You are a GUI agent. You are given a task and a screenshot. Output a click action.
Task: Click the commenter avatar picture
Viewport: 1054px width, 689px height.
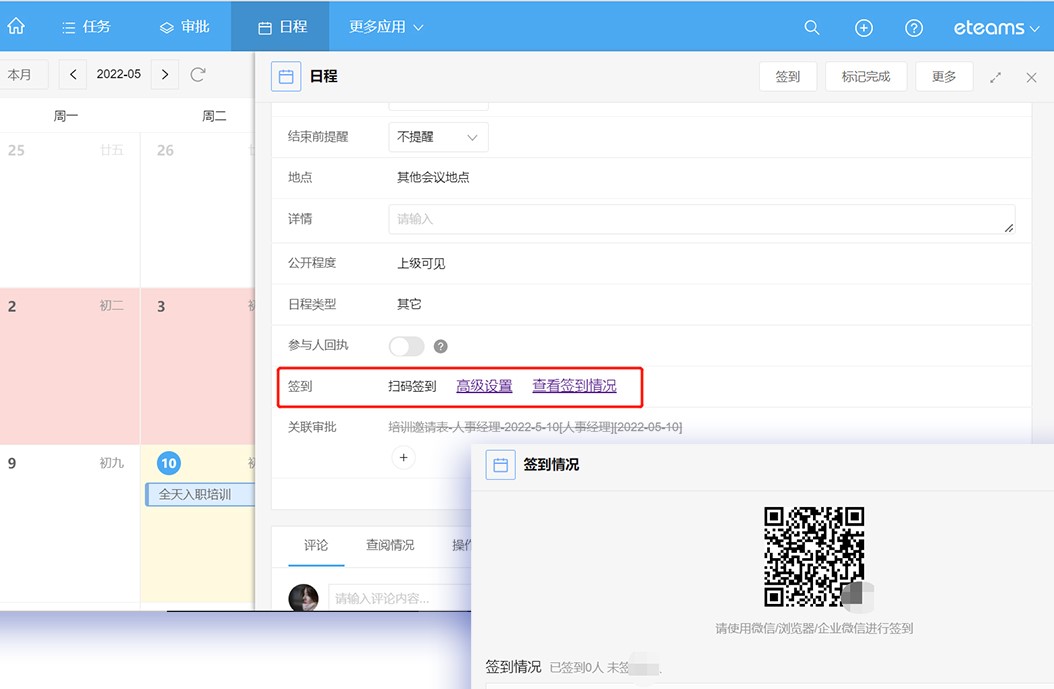tap(303, 598)
